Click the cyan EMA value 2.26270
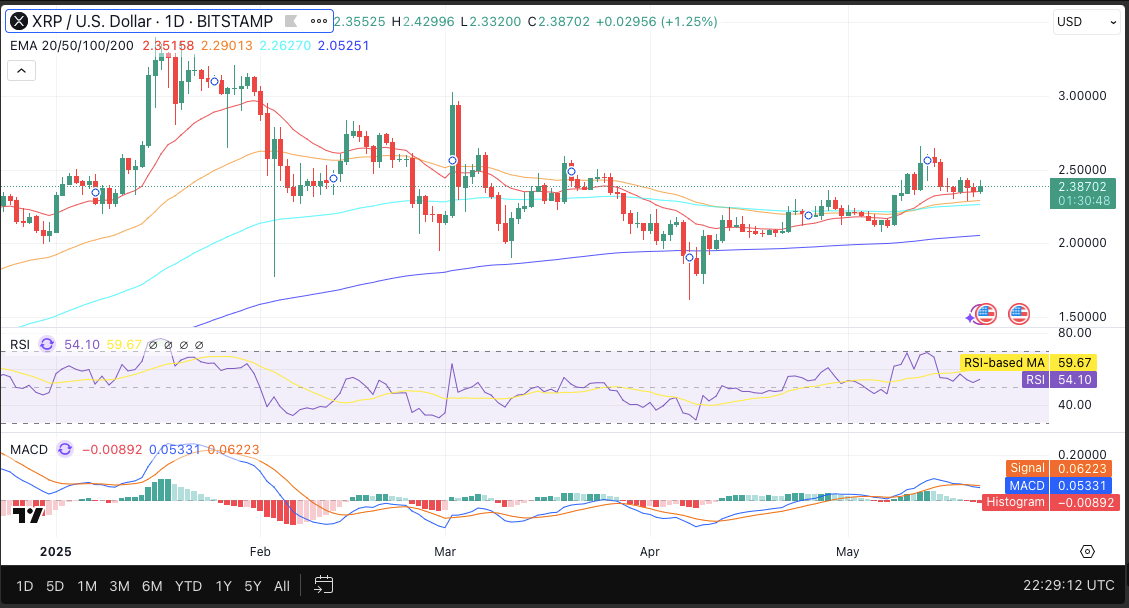The image size is (1129, 608). (285, 45)
